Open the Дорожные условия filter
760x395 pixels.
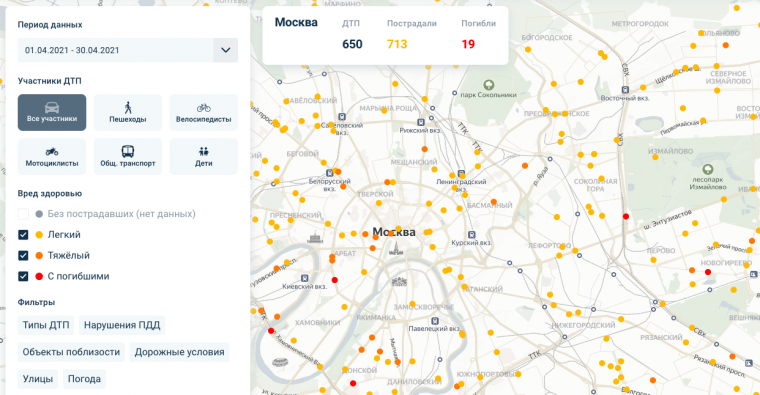point(179,352)
